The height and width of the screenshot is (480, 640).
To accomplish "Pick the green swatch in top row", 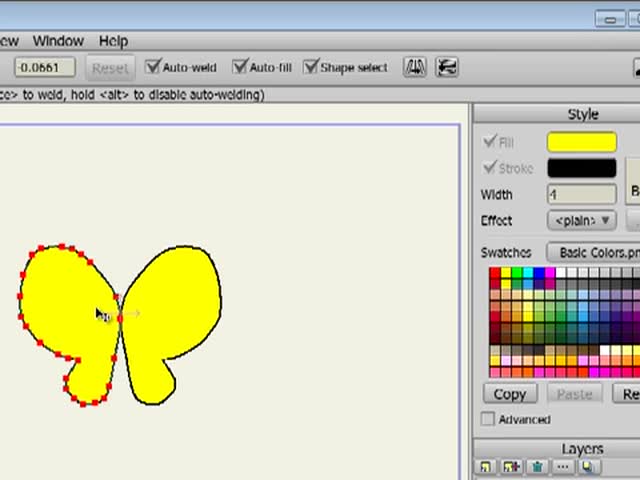I will [x=517, y=273].
